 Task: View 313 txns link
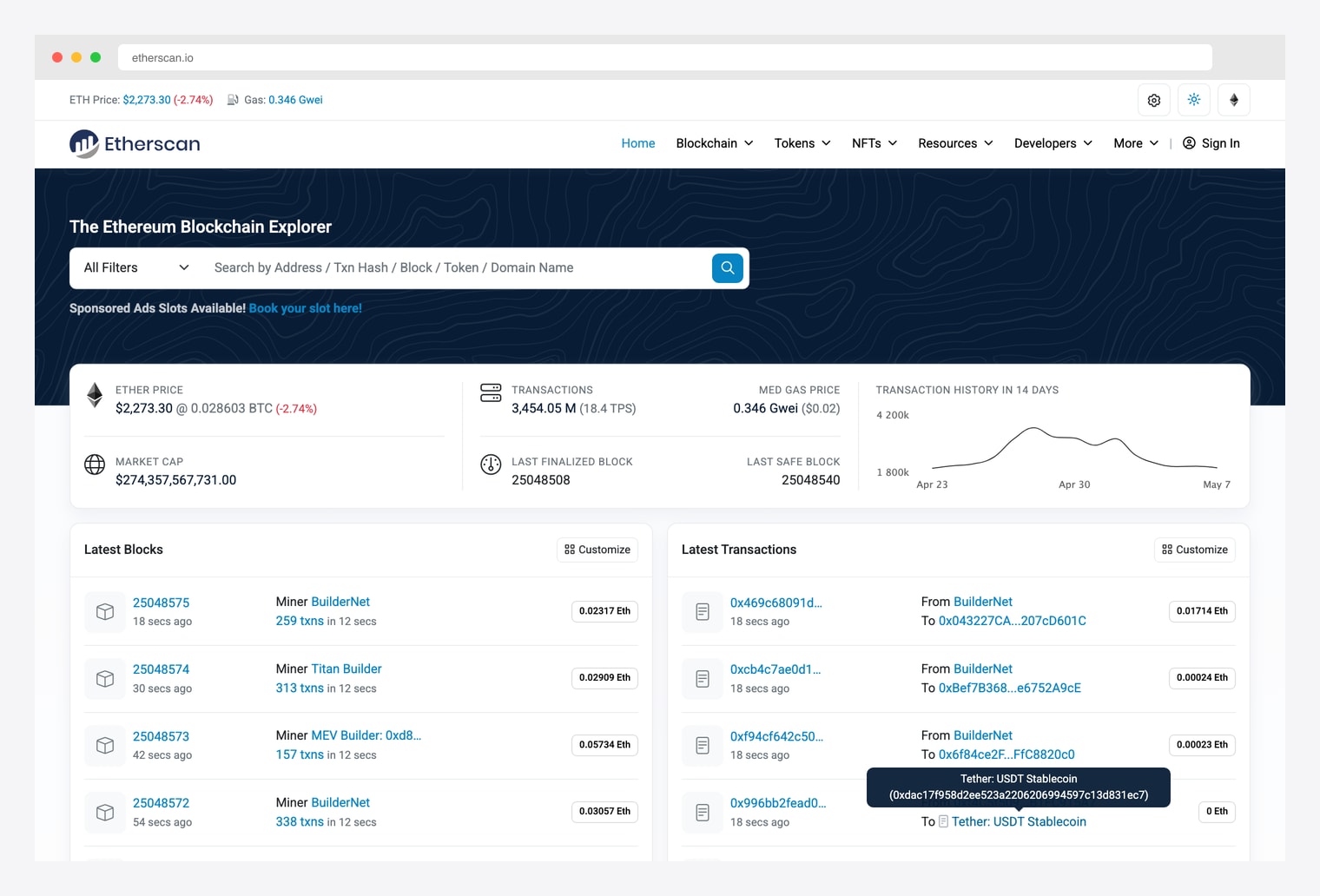point(300,688)
